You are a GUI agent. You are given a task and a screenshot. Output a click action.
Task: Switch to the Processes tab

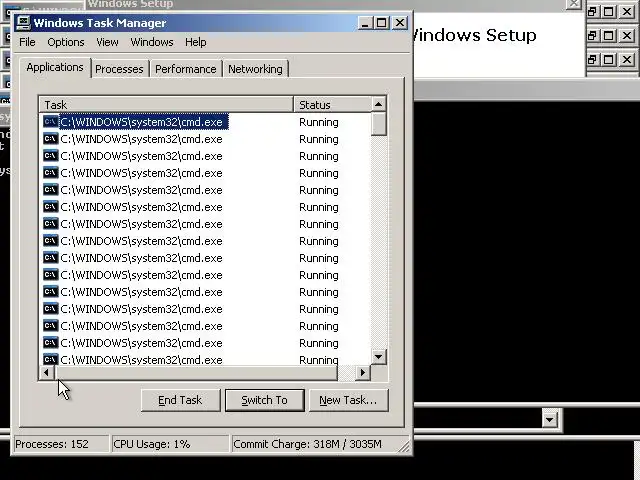(x=119, y=69)
